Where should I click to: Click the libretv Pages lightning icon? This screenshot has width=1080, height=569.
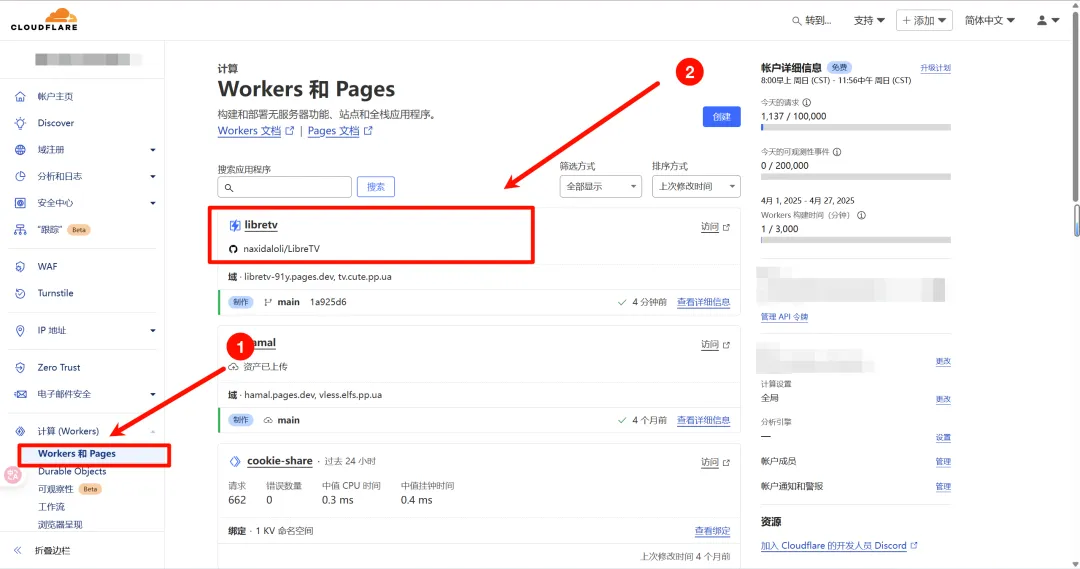tap(235, 225)
